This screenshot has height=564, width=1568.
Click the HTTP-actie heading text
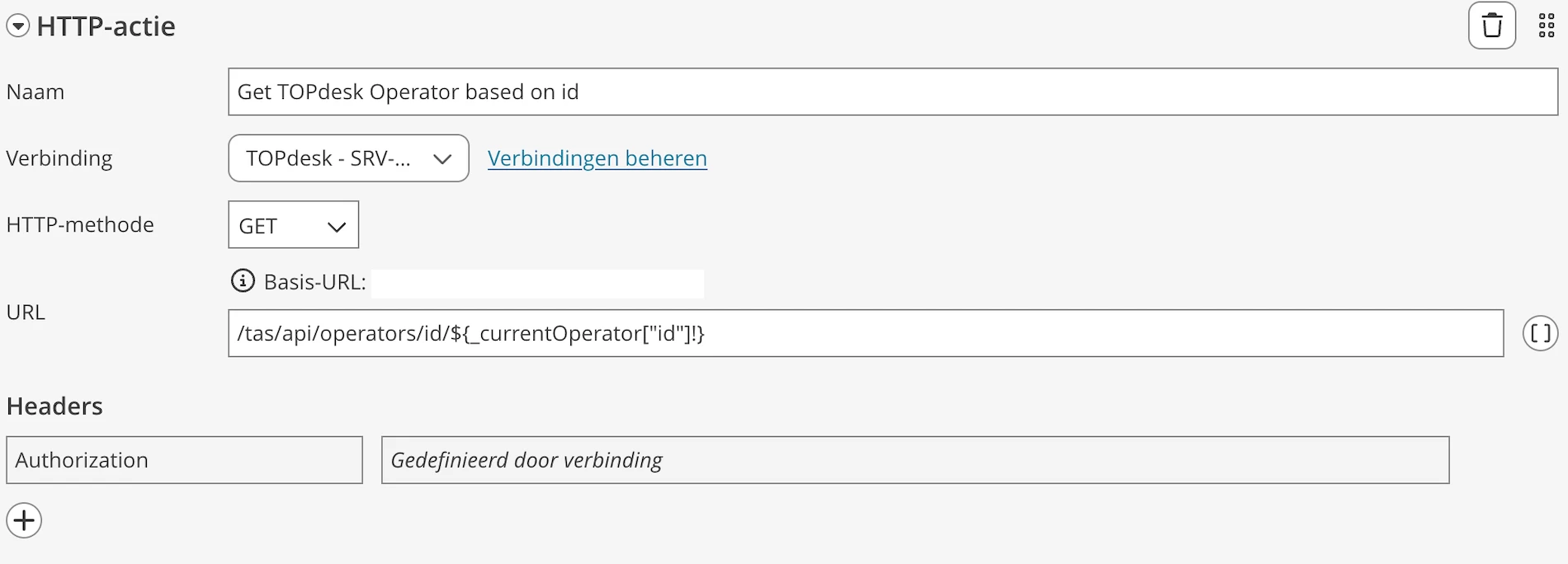pyautogui.click(x=106, y=26)
